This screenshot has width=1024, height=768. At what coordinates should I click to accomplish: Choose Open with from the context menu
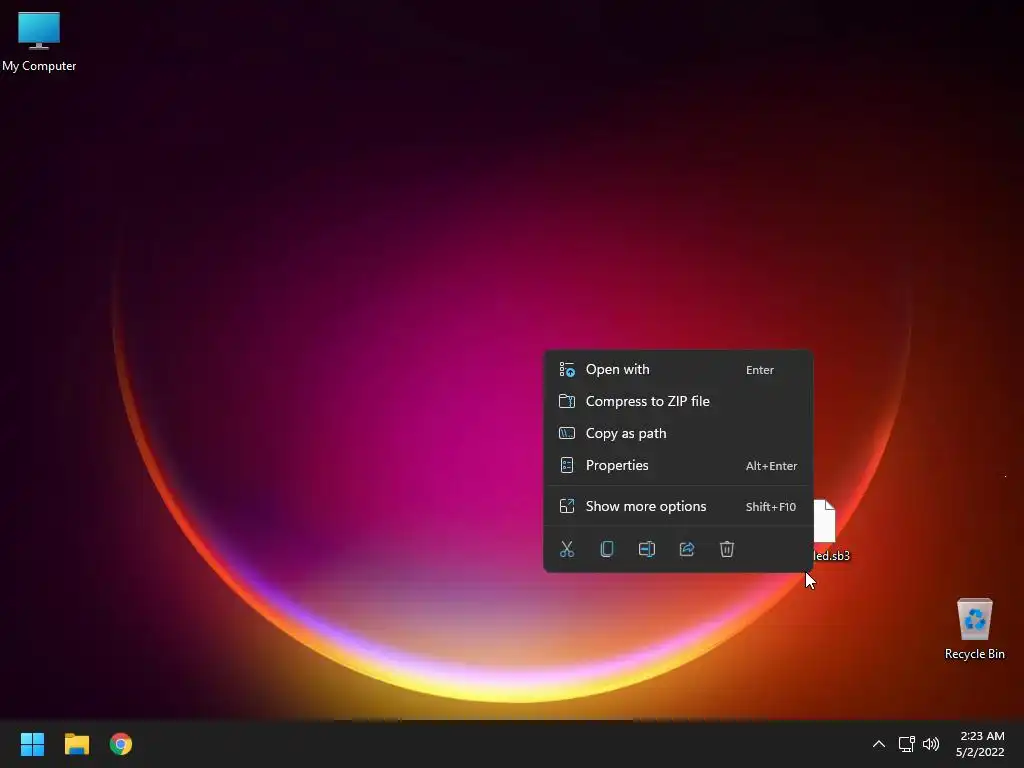point(678,370)
